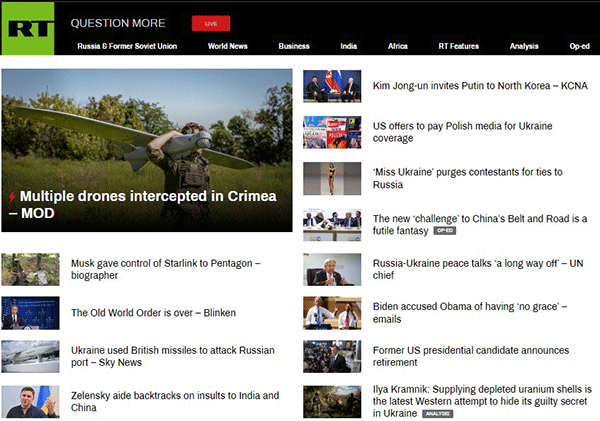Open 'Former US presidential candidate announces retirement'

471,356
